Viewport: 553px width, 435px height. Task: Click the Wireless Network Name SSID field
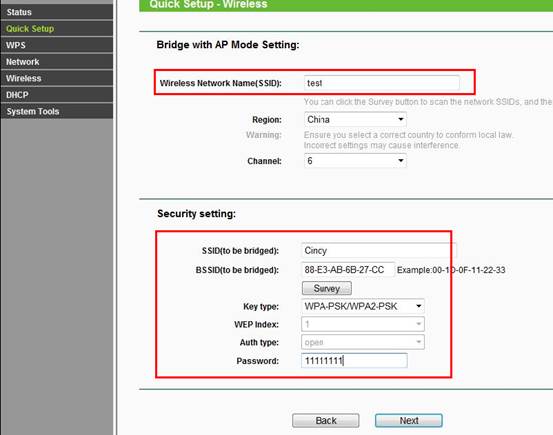382,83
